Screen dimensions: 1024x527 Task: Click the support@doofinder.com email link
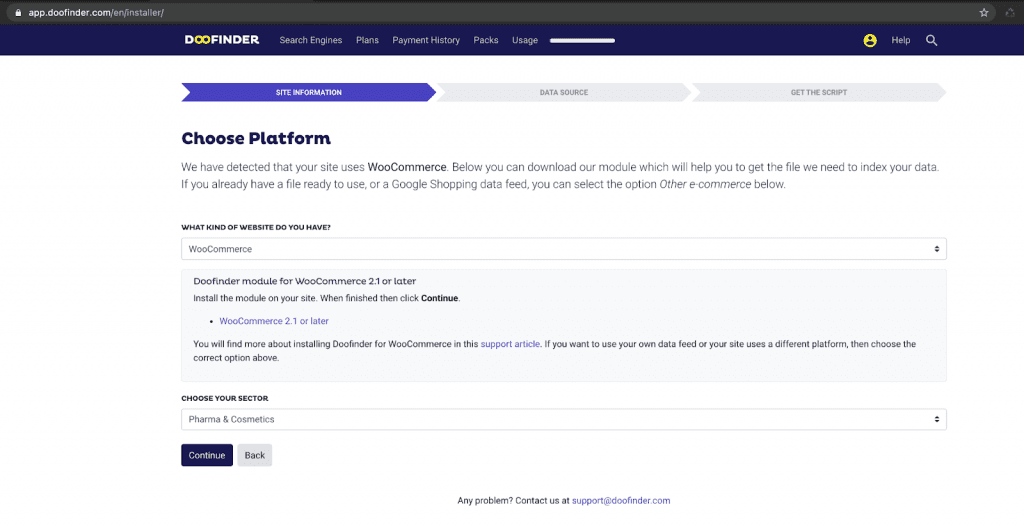click(x=621, y=500)
